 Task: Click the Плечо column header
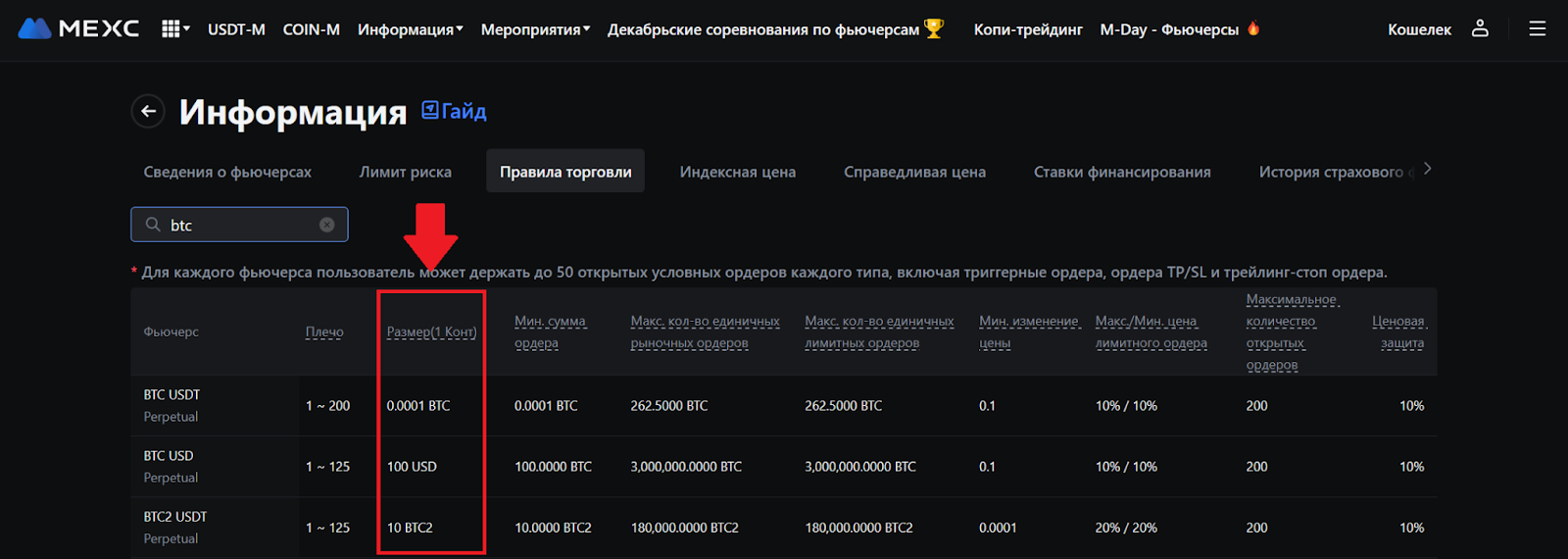[324, 331]
